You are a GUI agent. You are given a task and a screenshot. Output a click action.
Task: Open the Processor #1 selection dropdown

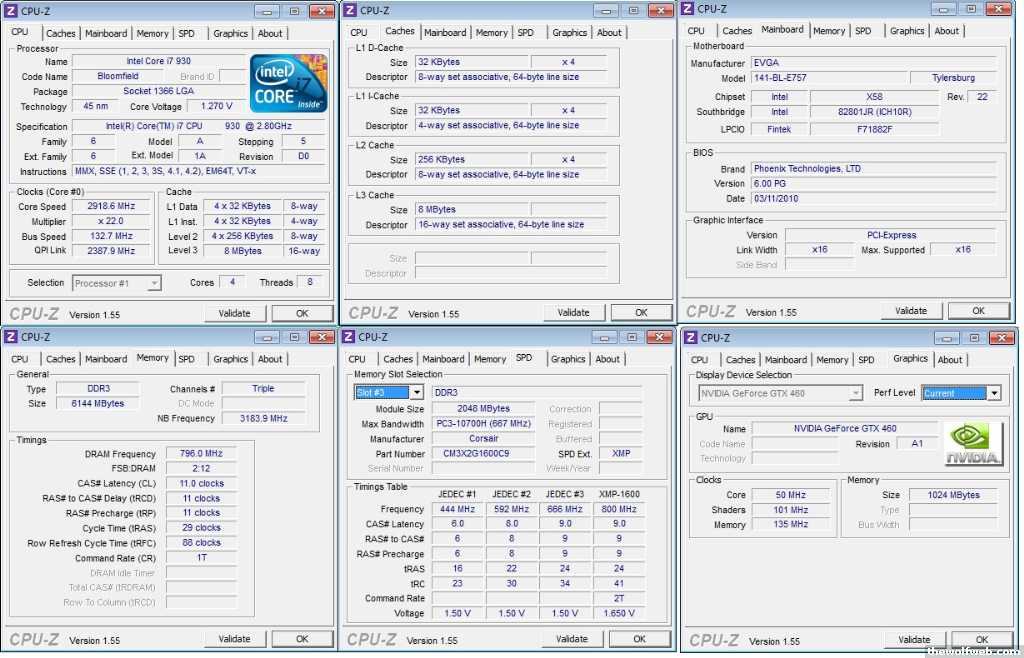154,283
